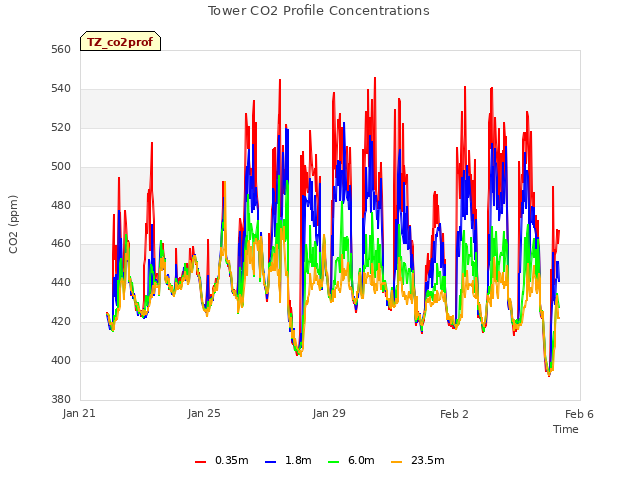
Task: Click the 500 y-axis tick label
Action: tap(61, 167)
